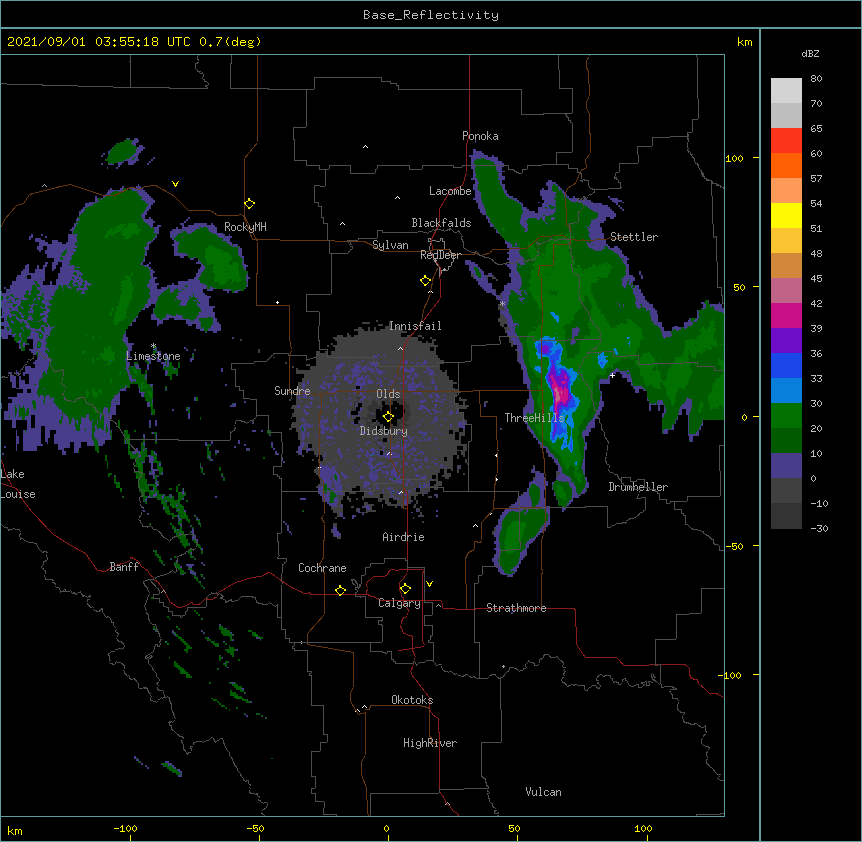Click the RedDeer city label
Viewport: 862px width, 842px height.
440,255
